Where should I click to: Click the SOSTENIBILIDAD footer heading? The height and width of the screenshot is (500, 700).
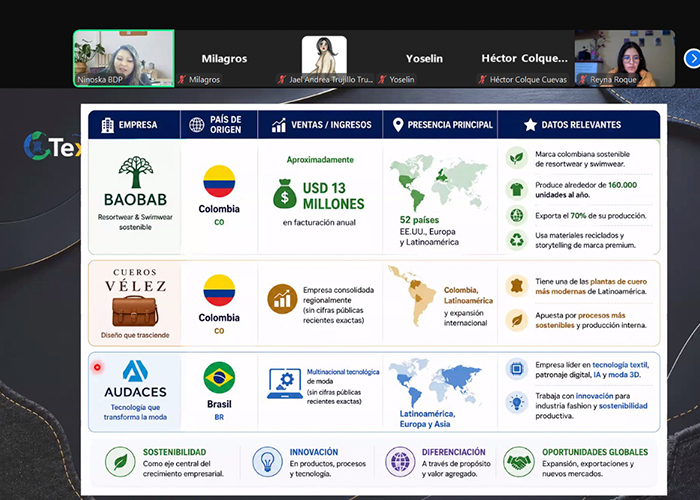point(175,452)
